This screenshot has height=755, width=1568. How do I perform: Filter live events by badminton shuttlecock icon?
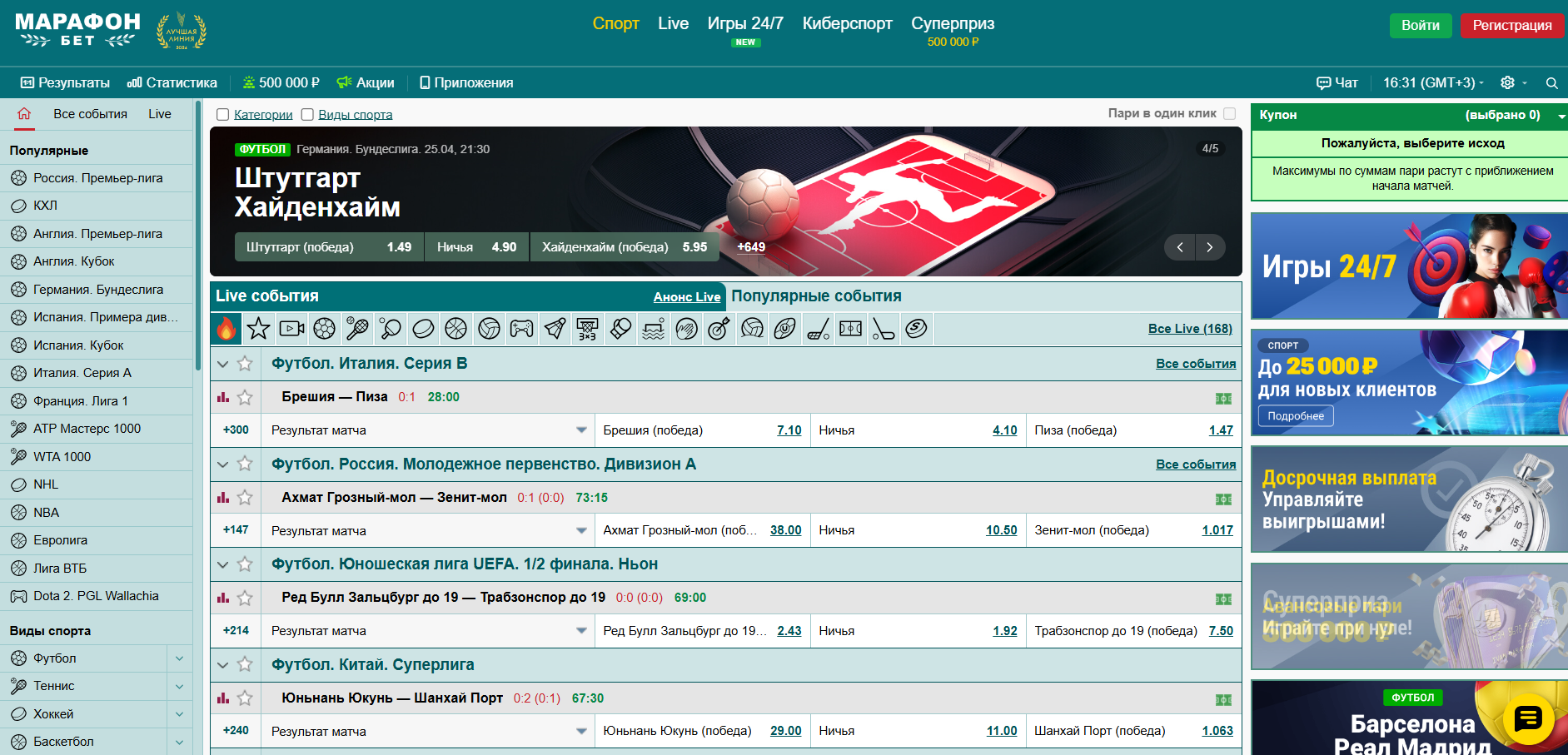point(555,329)
